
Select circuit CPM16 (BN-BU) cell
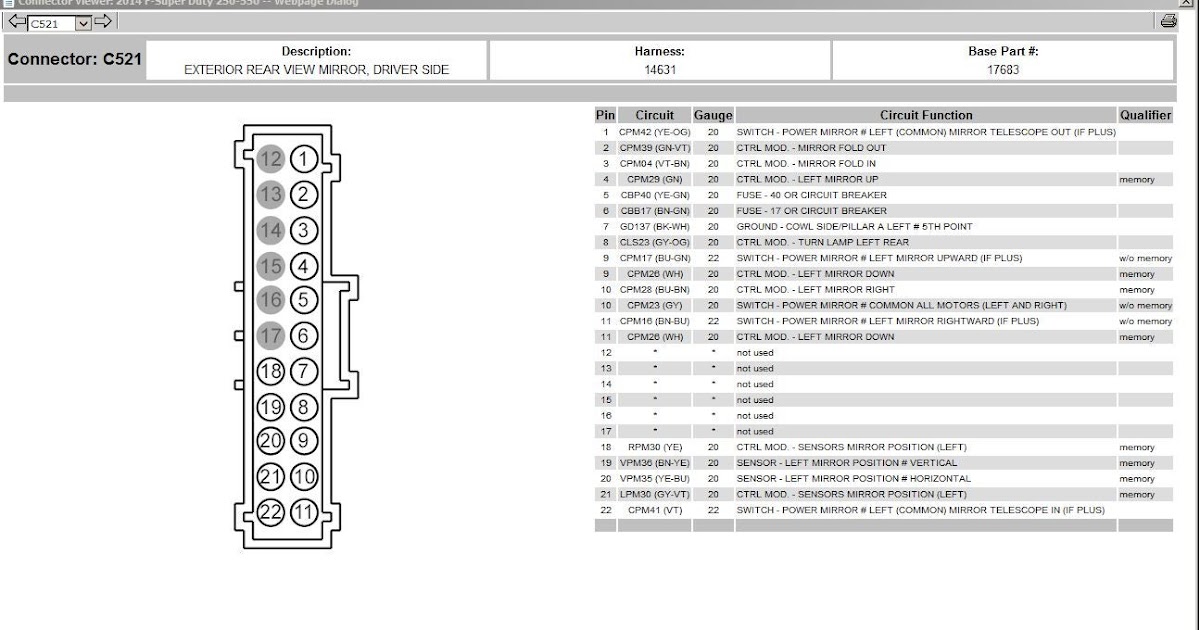[x=655, y=321]
